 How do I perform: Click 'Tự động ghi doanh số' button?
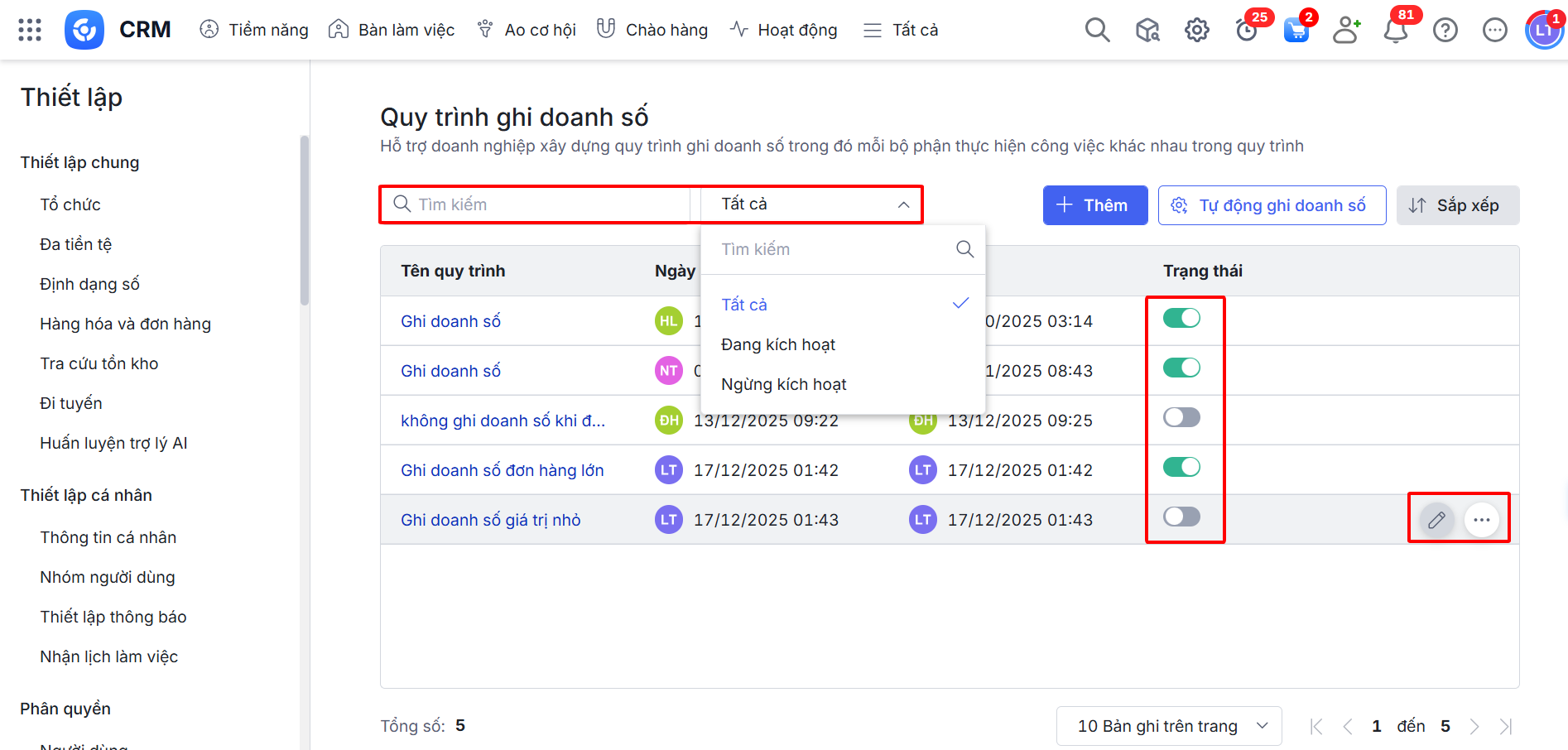click(1272, 205)
